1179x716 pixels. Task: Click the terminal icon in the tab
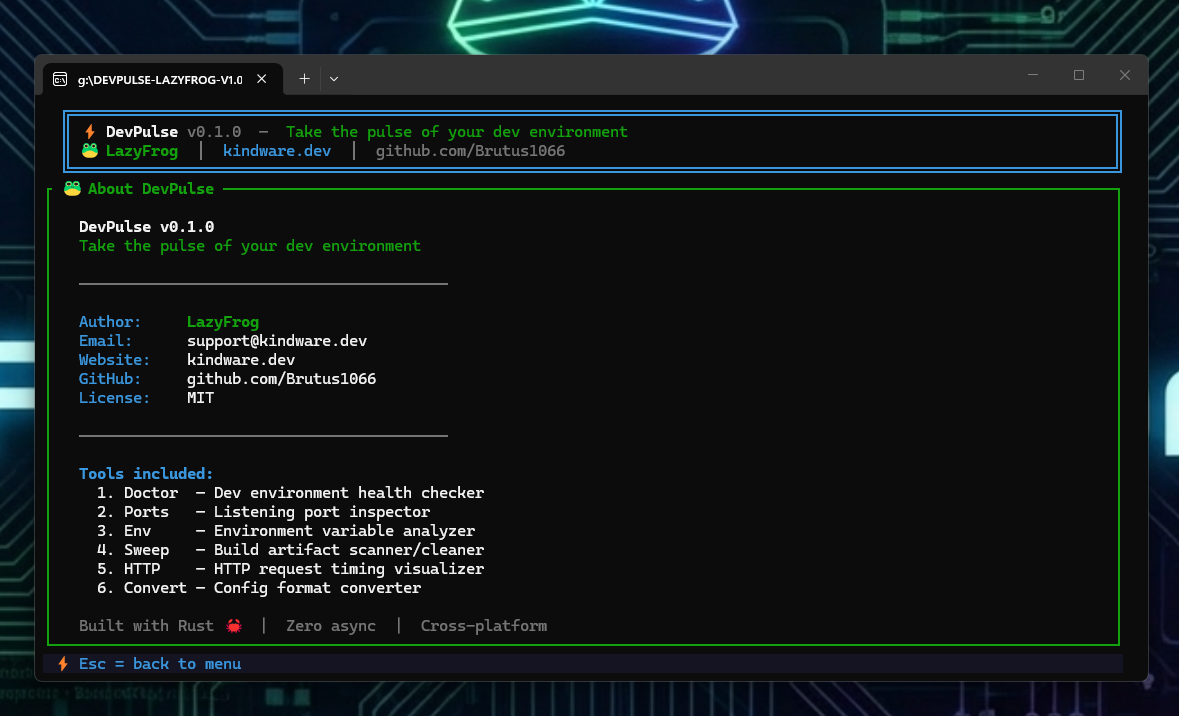click(61, 79)
